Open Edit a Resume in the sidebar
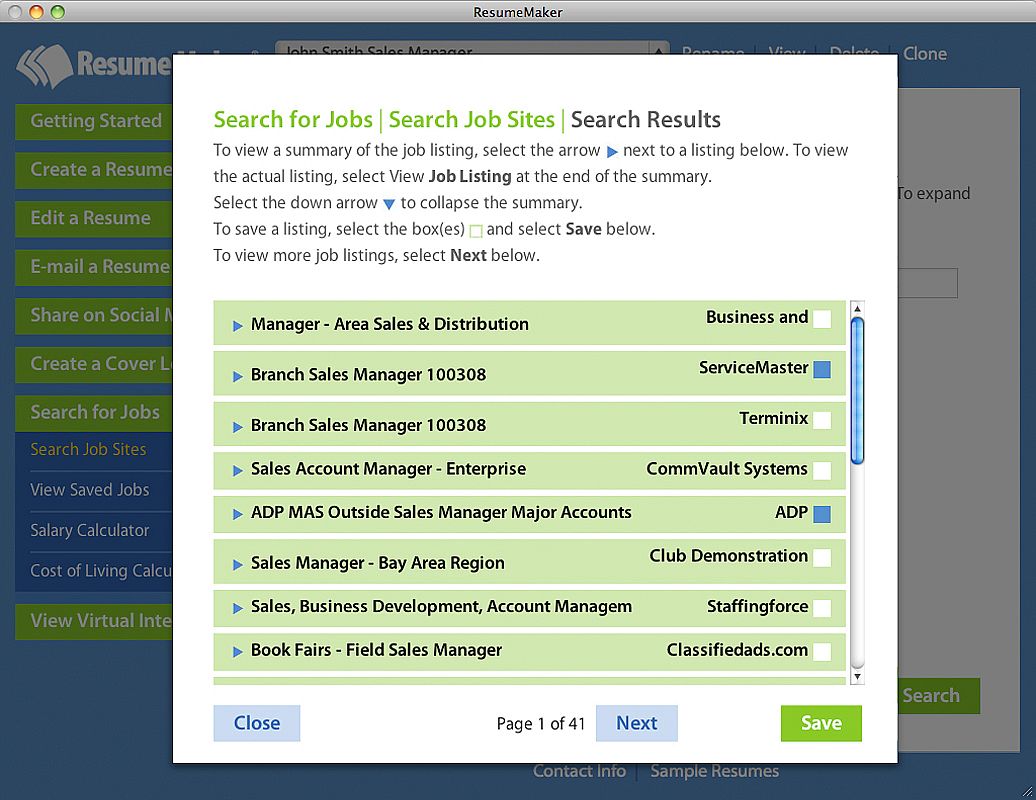Viewport: 1036px width, 800px height. point(94,219)
